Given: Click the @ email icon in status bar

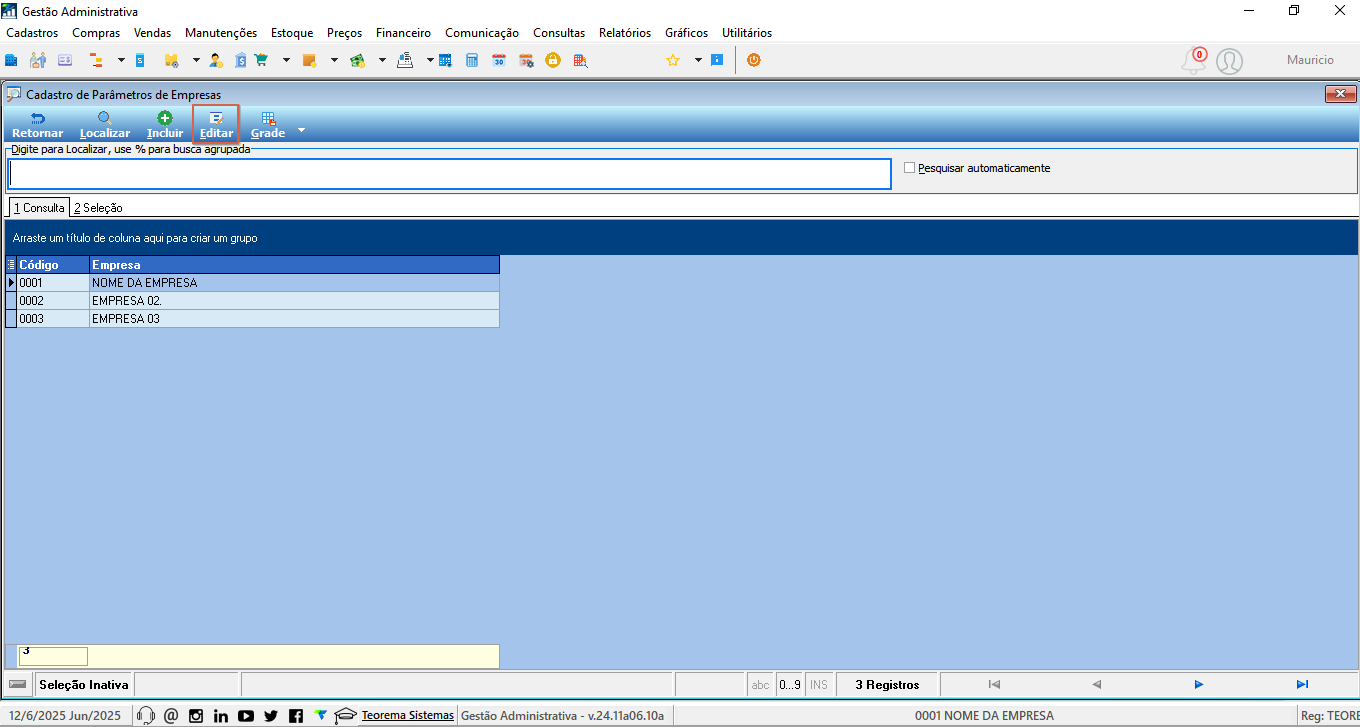Looking at the screenshot, I should coord(171,715).
